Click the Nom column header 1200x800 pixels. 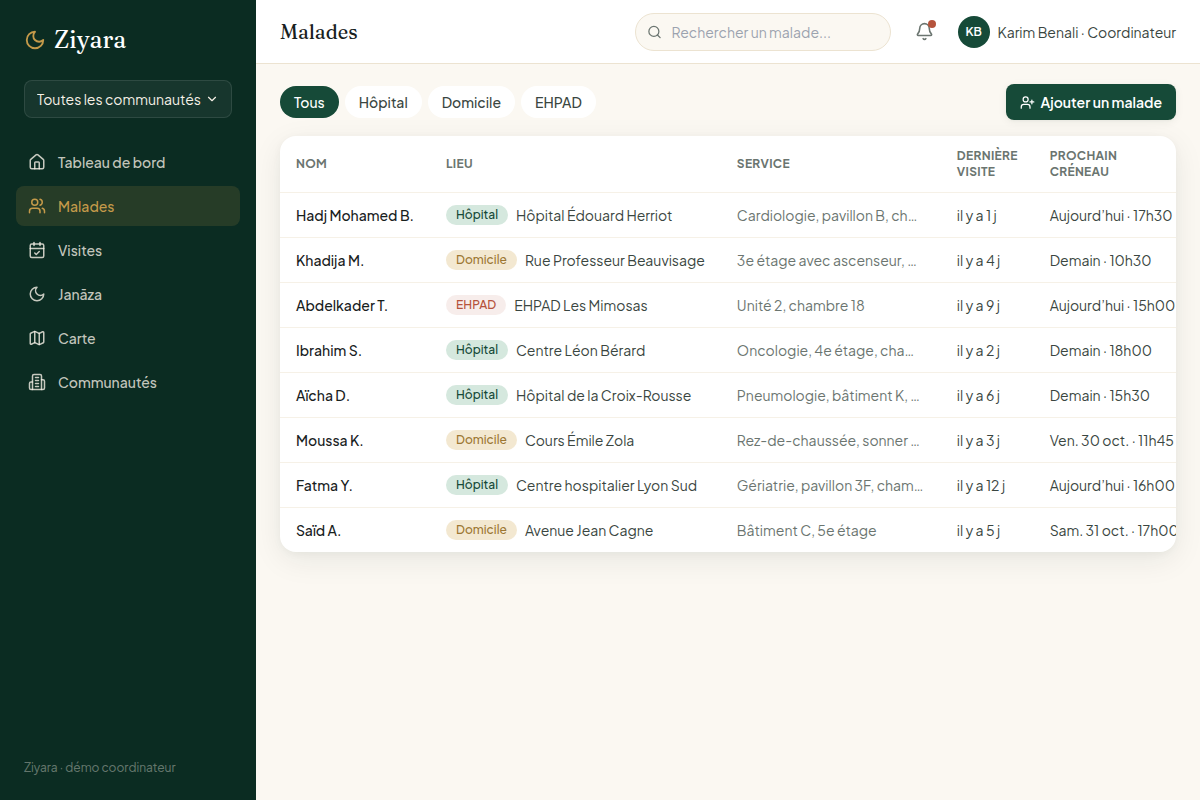coord(311,163)
